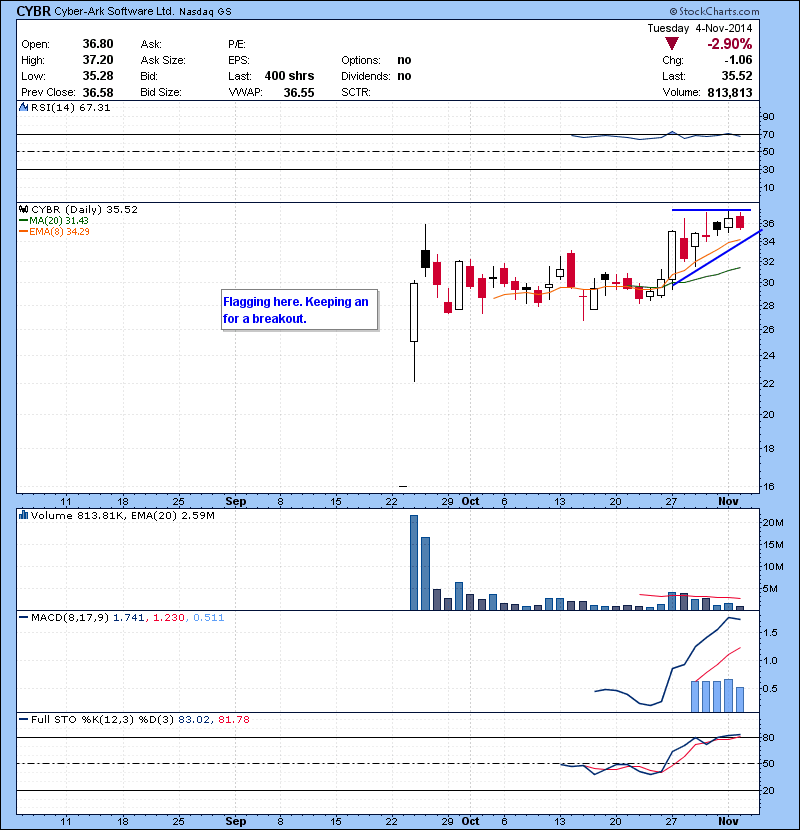Click the 20M volume axis label
The width and height of the screenshot is (800, 830).
[772, 522]
